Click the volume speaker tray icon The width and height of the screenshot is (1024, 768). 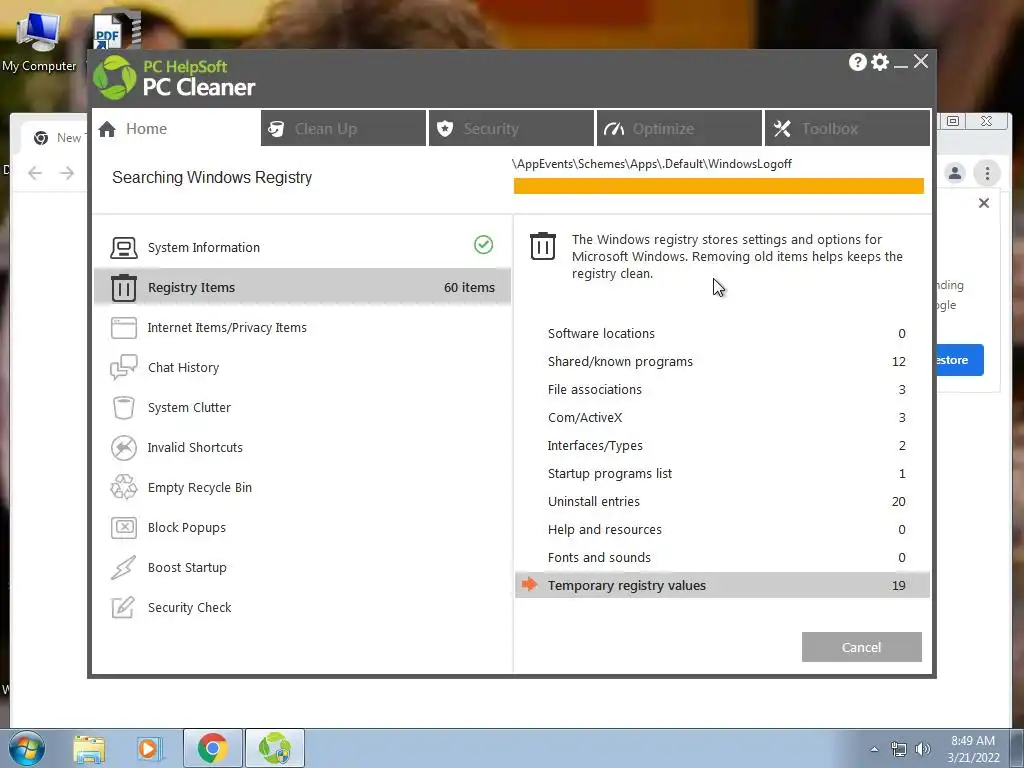(923, 749)
